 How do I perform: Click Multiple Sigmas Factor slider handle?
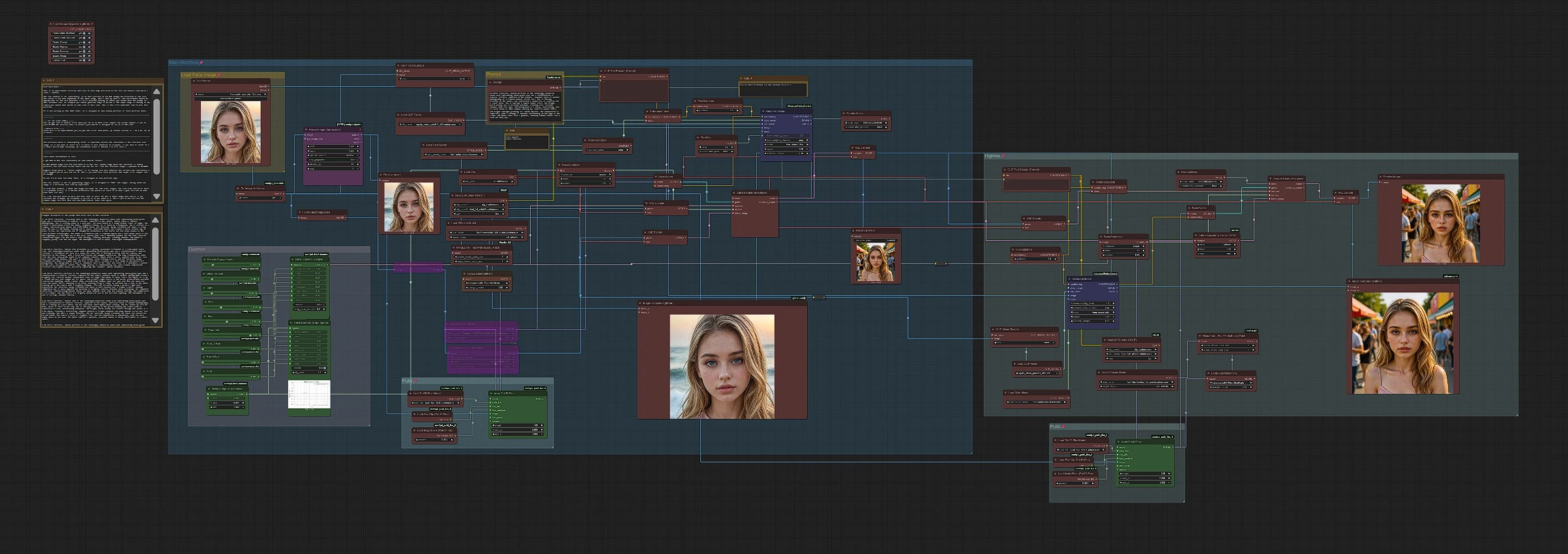click(213, 265)
